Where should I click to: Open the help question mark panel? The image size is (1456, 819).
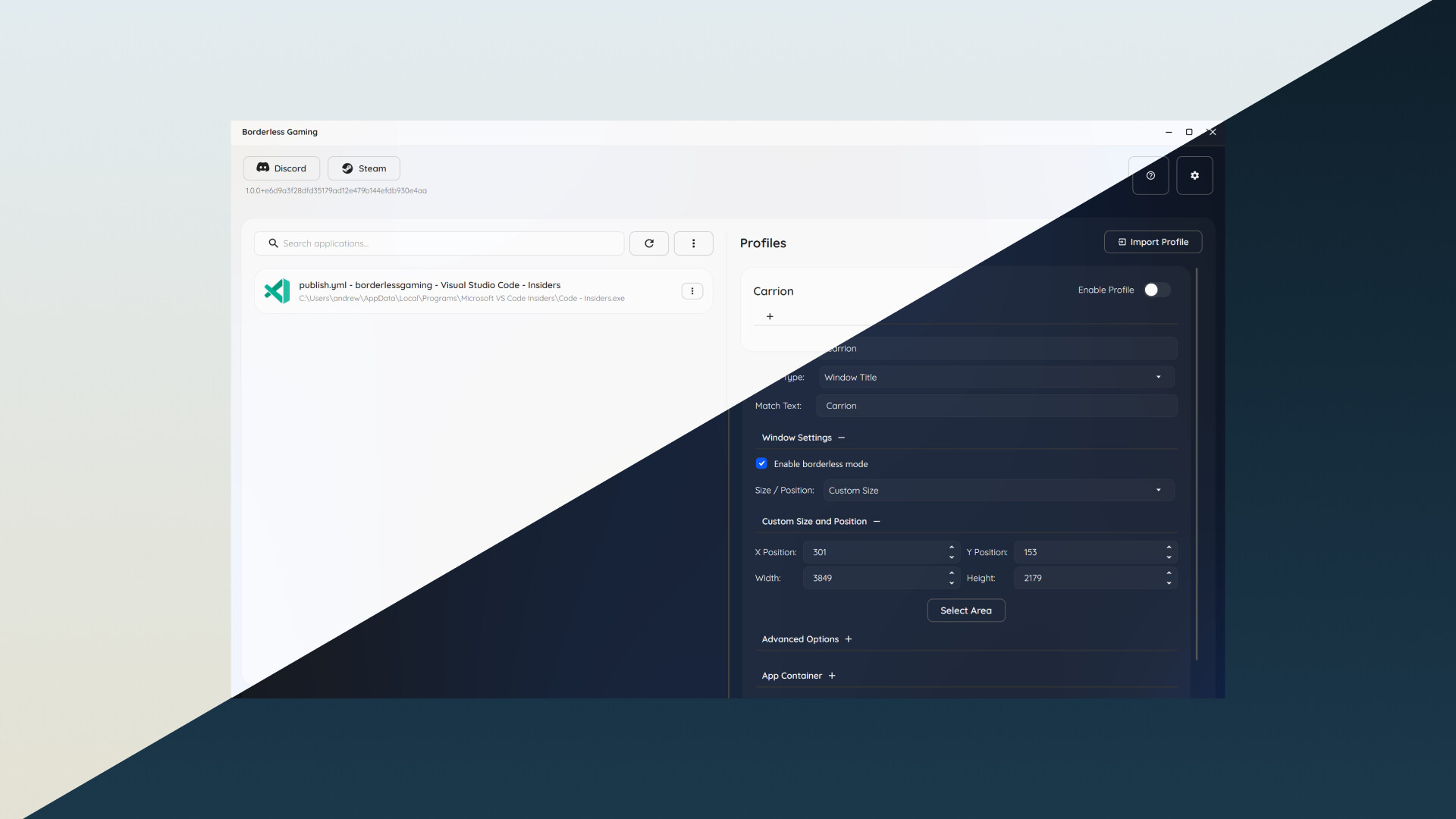(1150, 175)
